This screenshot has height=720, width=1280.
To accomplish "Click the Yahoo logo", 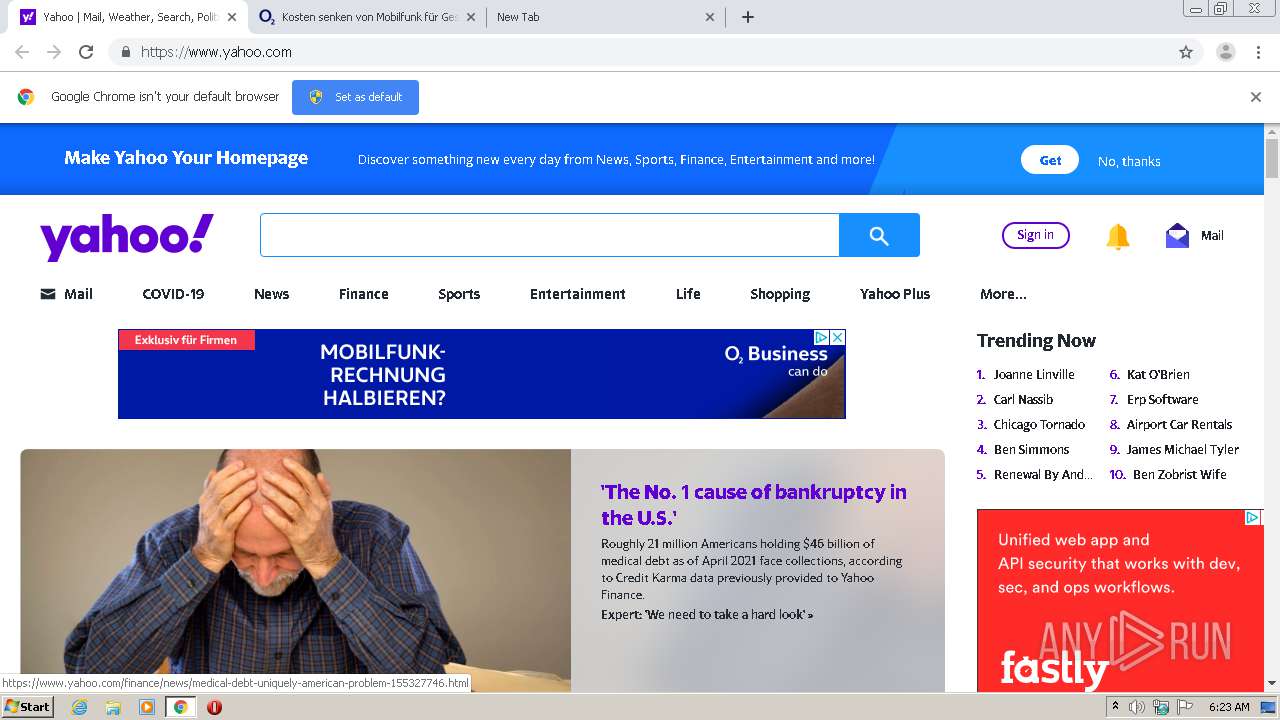I will 127,237.
